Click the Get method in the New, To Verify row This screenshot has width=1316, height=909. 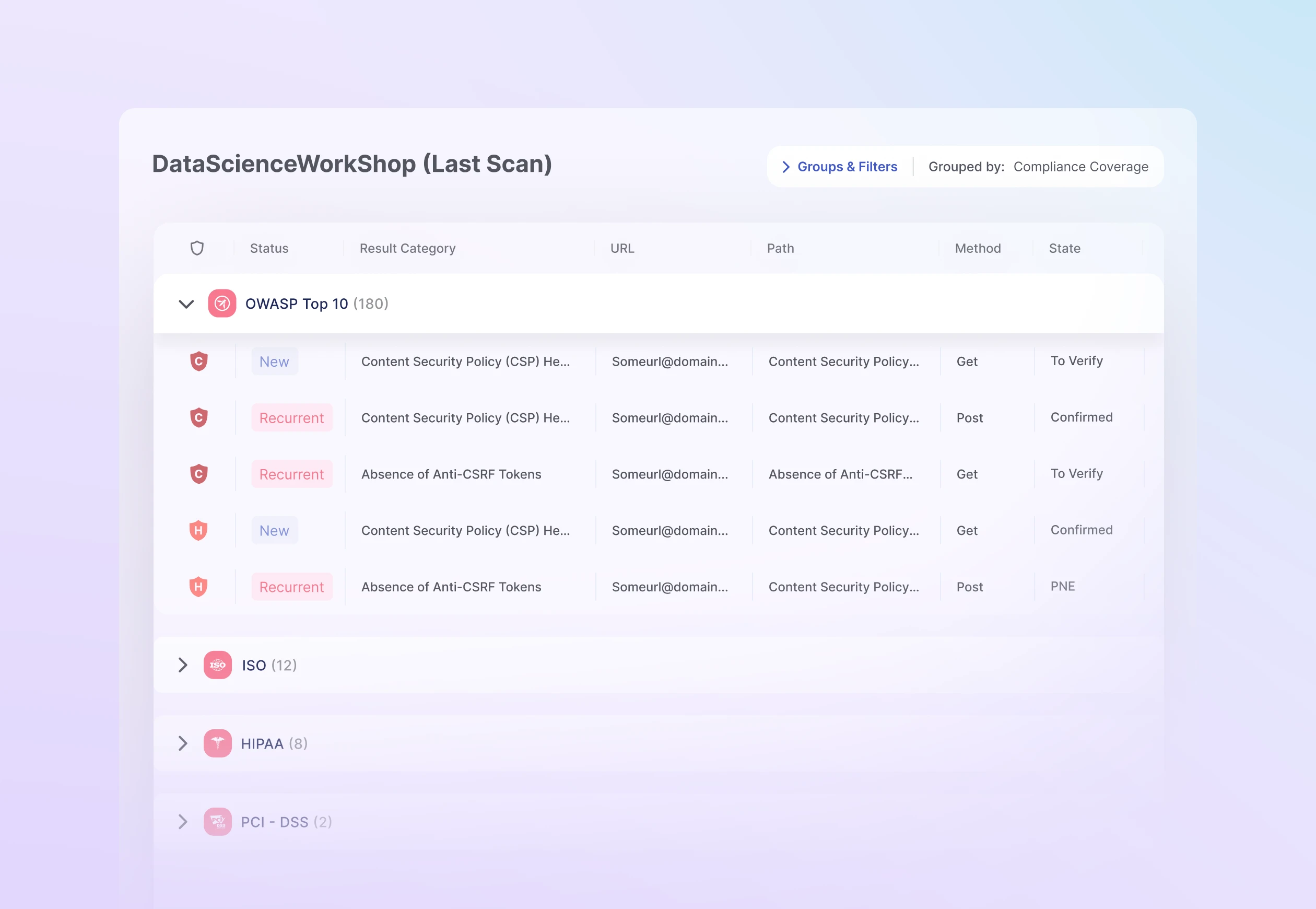pyautogui.click(x=967, y=361)
